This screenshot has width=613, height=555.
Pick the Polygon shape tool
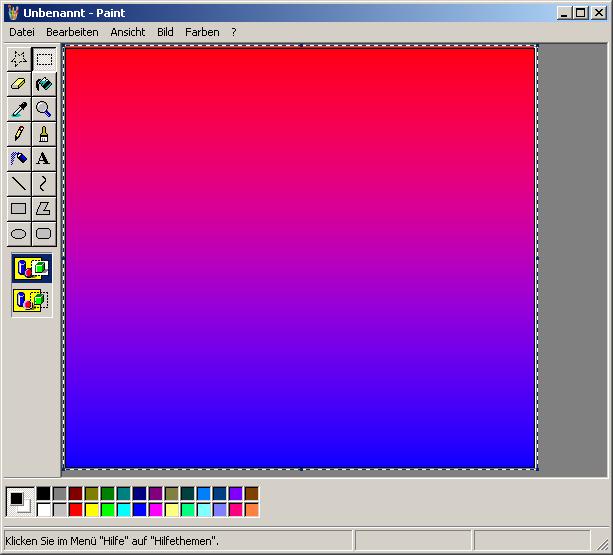pyautogui.click(x=44, y=209)
